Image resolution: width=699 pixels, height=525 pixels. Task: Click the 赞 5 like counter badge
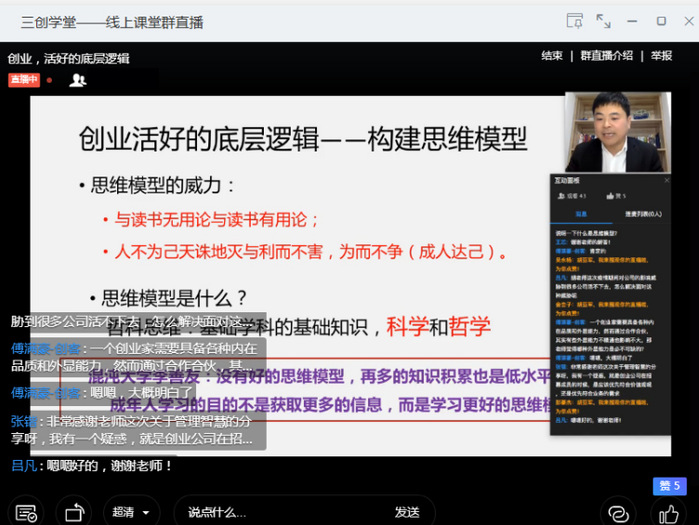[669, 485]
